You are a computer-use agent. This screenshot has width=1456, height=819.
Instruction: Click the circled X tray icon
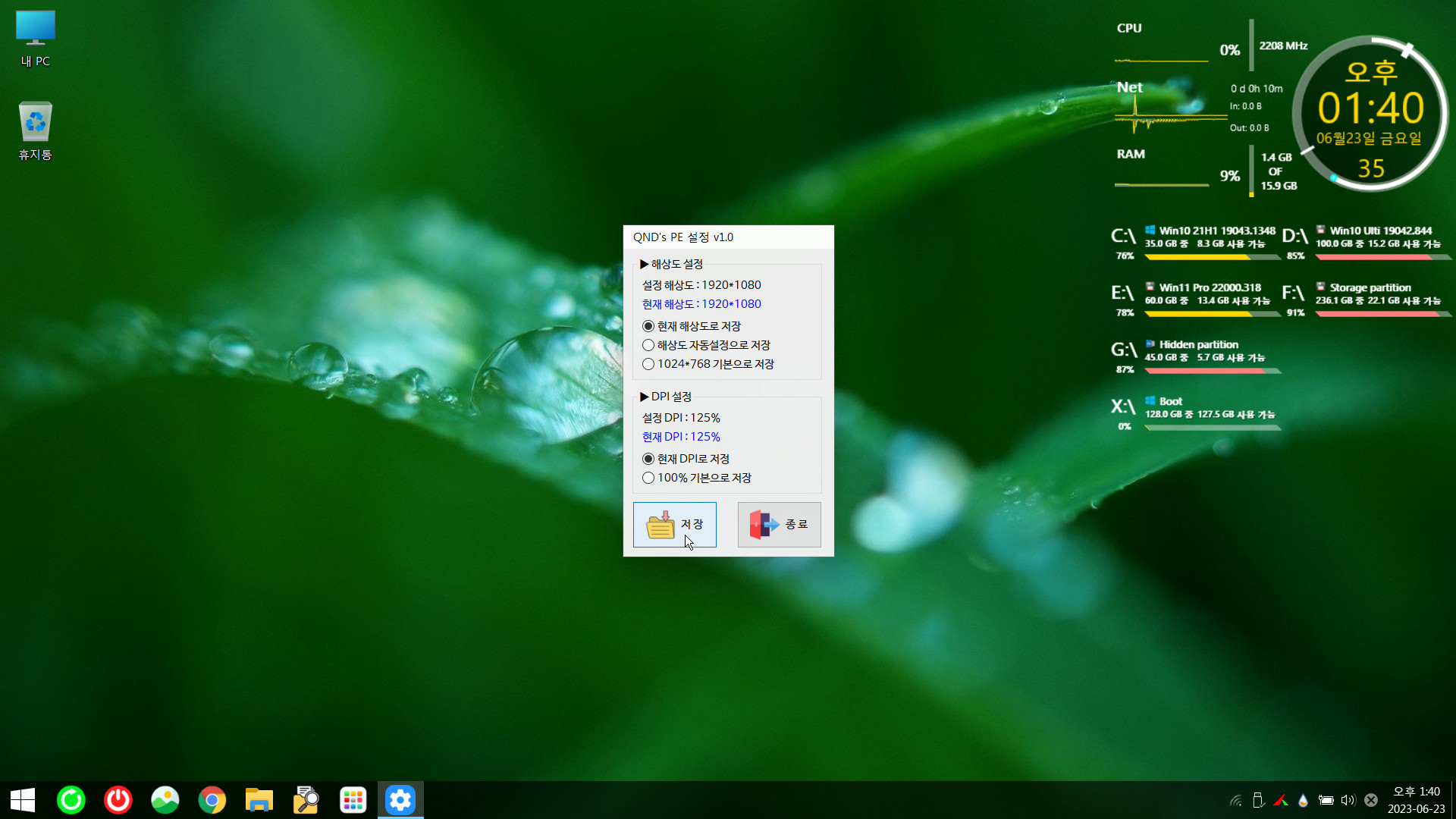[x=1371, y=800]
